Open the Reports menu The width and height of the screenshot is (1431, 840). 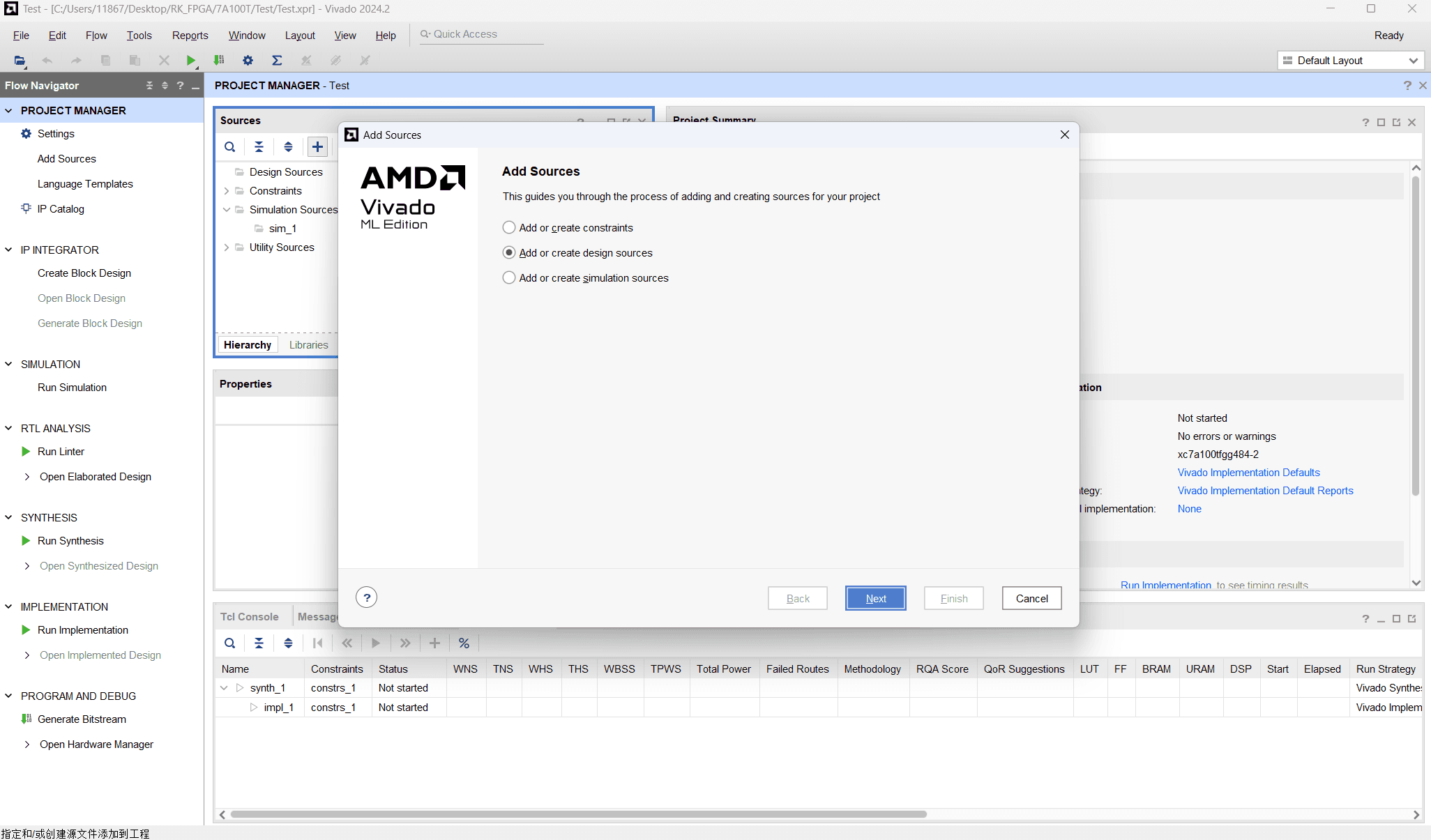coord(190,36)
